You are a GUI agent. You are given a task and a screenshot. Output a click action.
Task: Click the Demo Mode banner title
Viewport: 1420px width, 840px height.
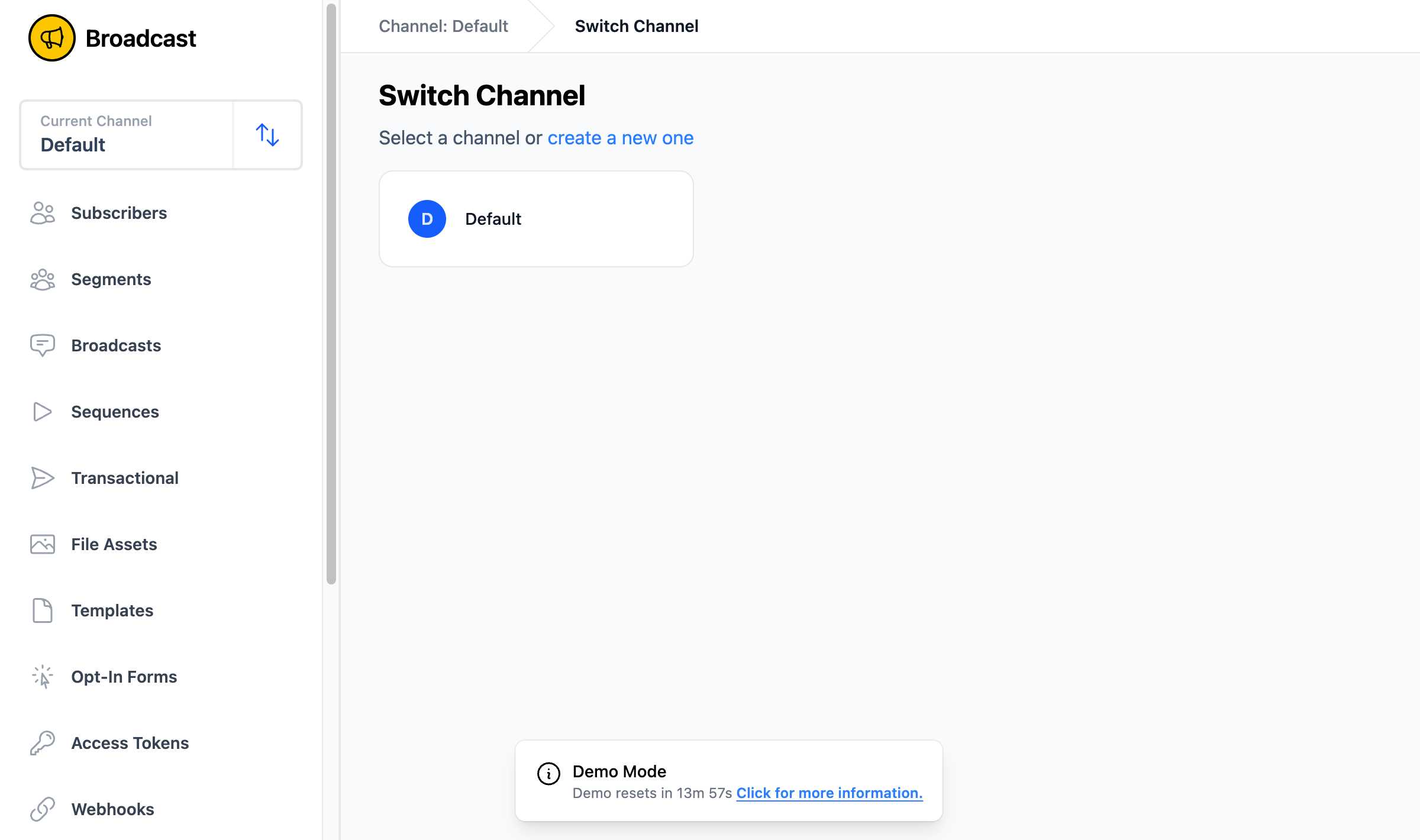(x=619, y=771)
